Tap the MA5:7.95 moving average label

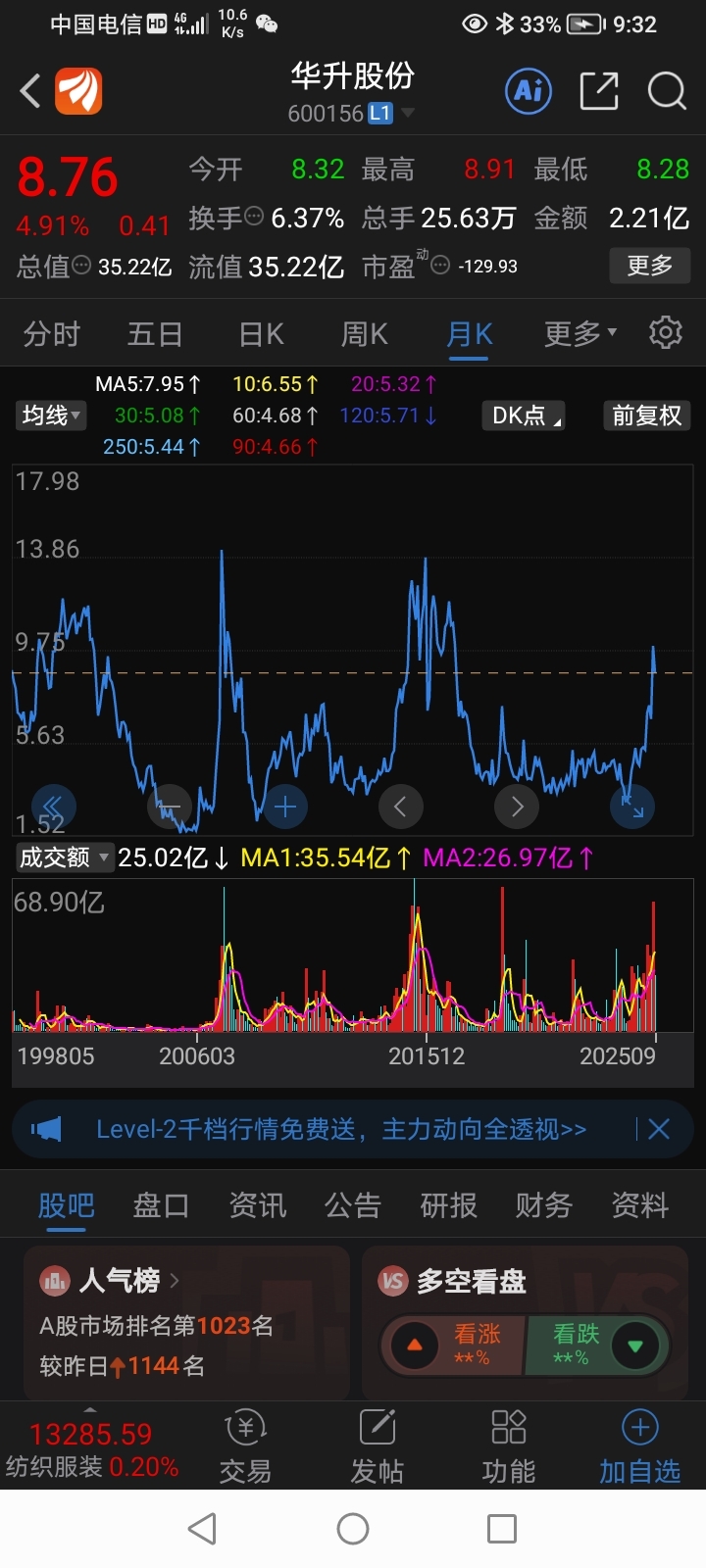[148, 384]
